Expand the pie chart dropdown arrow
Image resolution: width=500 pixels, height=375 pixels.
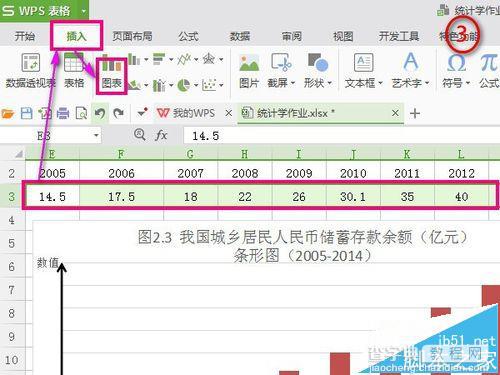pyautogui.click(x=196, y=85)
